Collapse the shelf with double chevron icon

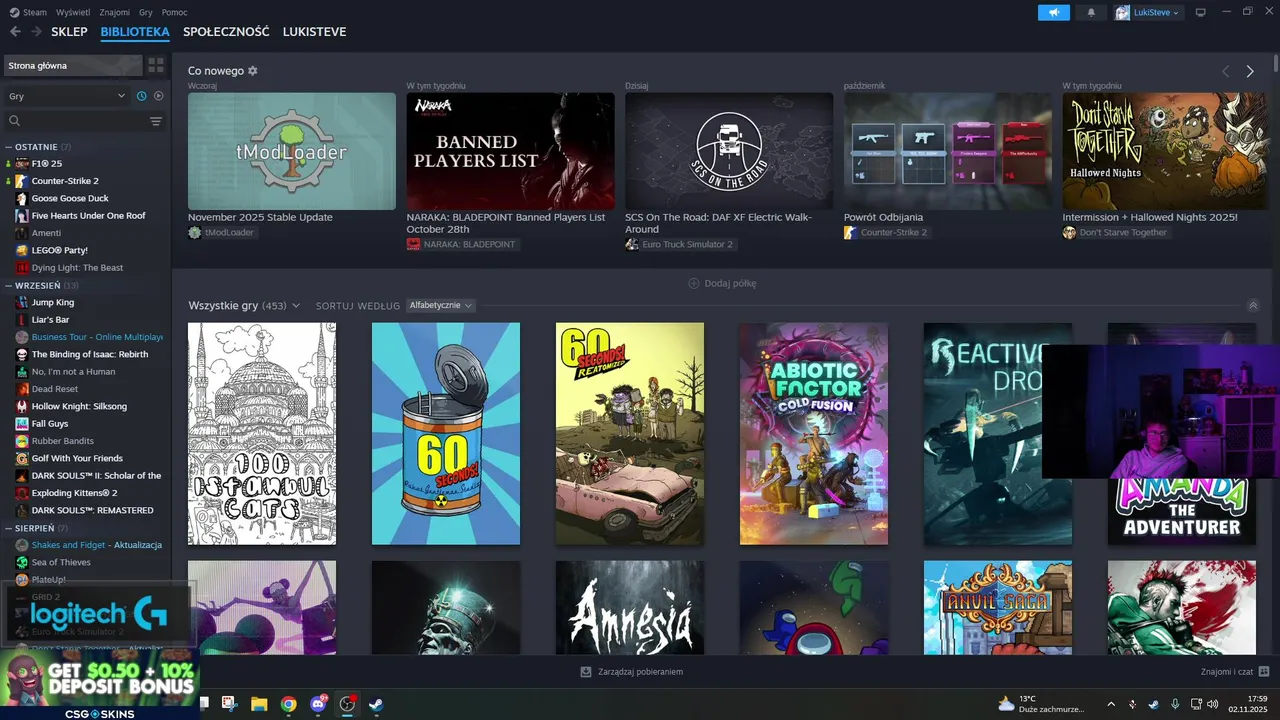click(x=1254, y=305)
